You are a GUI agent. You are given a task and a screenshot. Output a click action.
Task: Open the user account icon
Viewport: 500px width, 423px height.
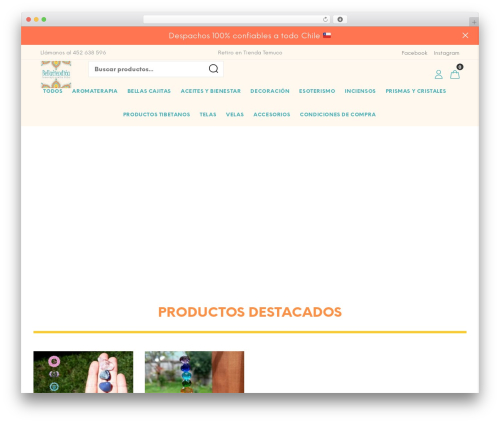click(x=438, y=74)
